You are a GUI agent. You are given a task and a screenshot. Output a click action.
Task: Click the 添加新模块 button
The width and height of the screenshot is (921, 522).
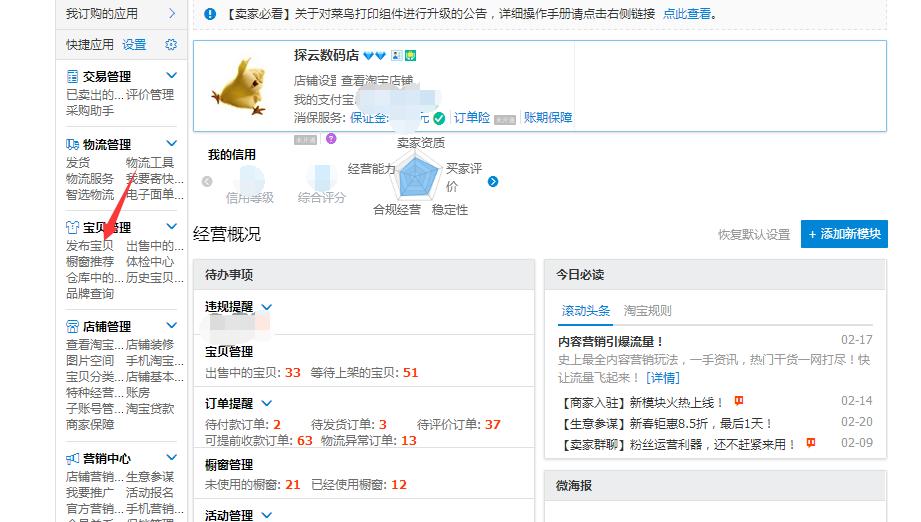click(844, 234)
